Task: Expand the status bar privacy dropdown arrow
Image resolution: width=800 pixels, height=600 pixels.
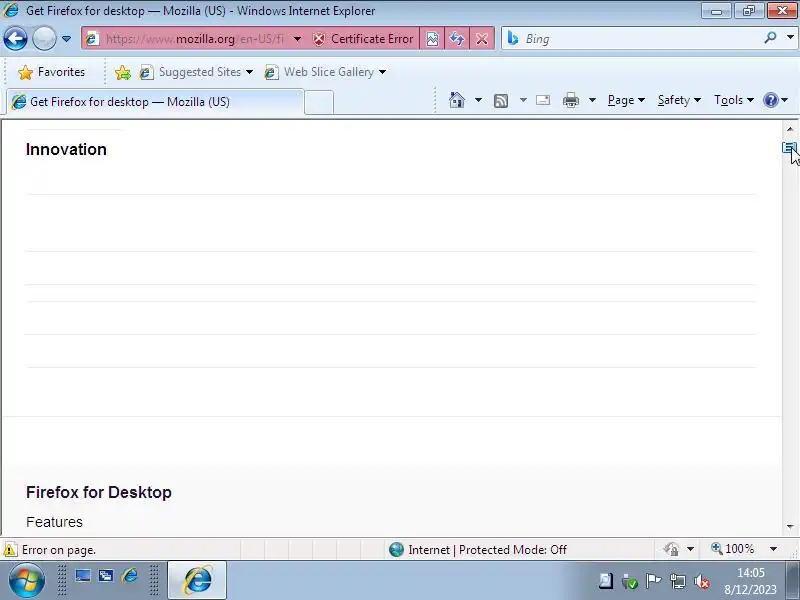Action: click(x=690, y=549)
